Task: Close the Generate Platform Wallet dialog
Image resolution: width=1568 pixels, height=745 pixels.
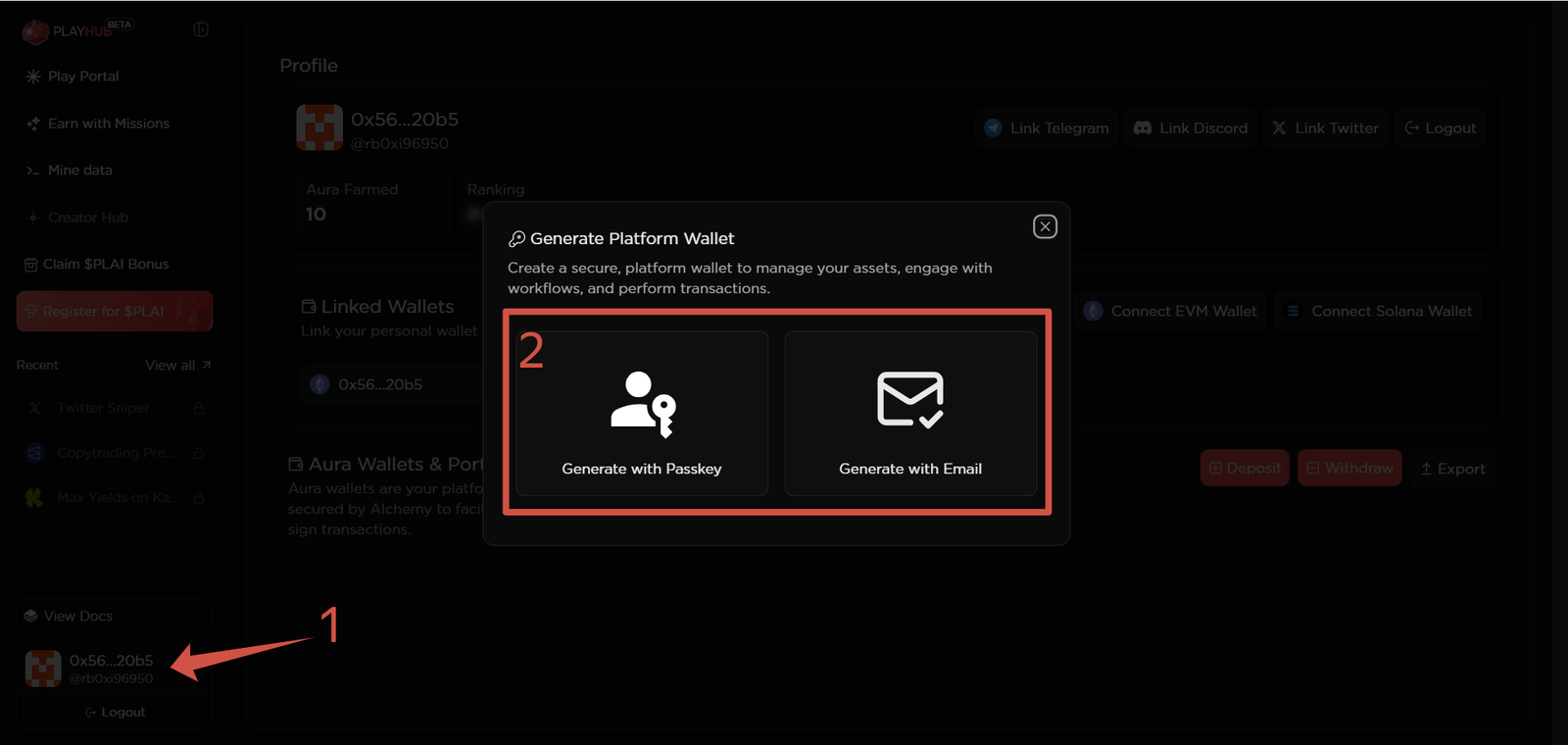Action: (1045, 226)
